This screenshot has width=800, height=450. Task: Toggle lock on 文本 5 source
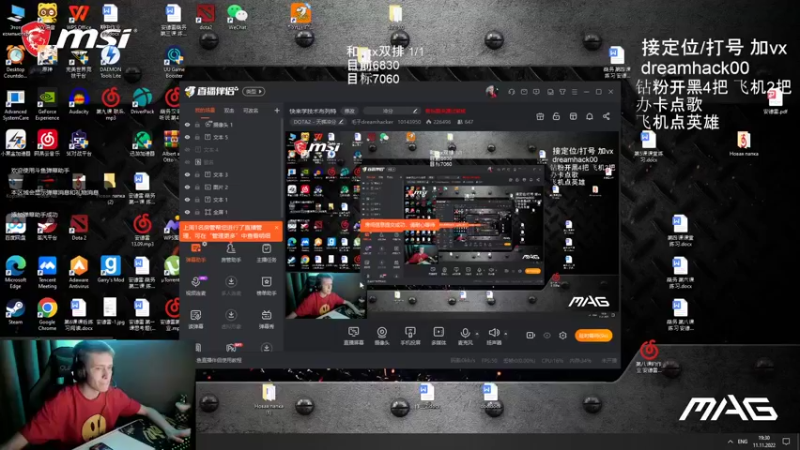click(x=197, y=137)
